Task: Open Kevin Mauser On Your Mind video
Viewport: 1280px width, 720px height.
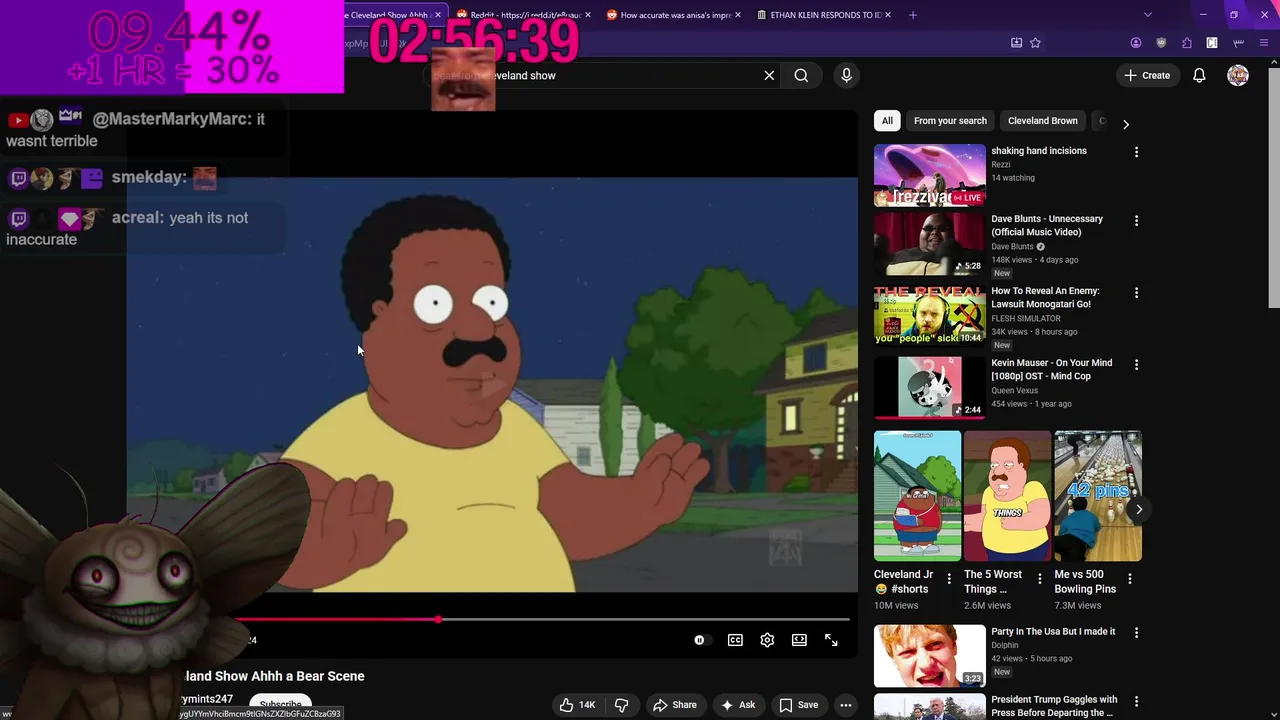Action: [x=930, y=388]
